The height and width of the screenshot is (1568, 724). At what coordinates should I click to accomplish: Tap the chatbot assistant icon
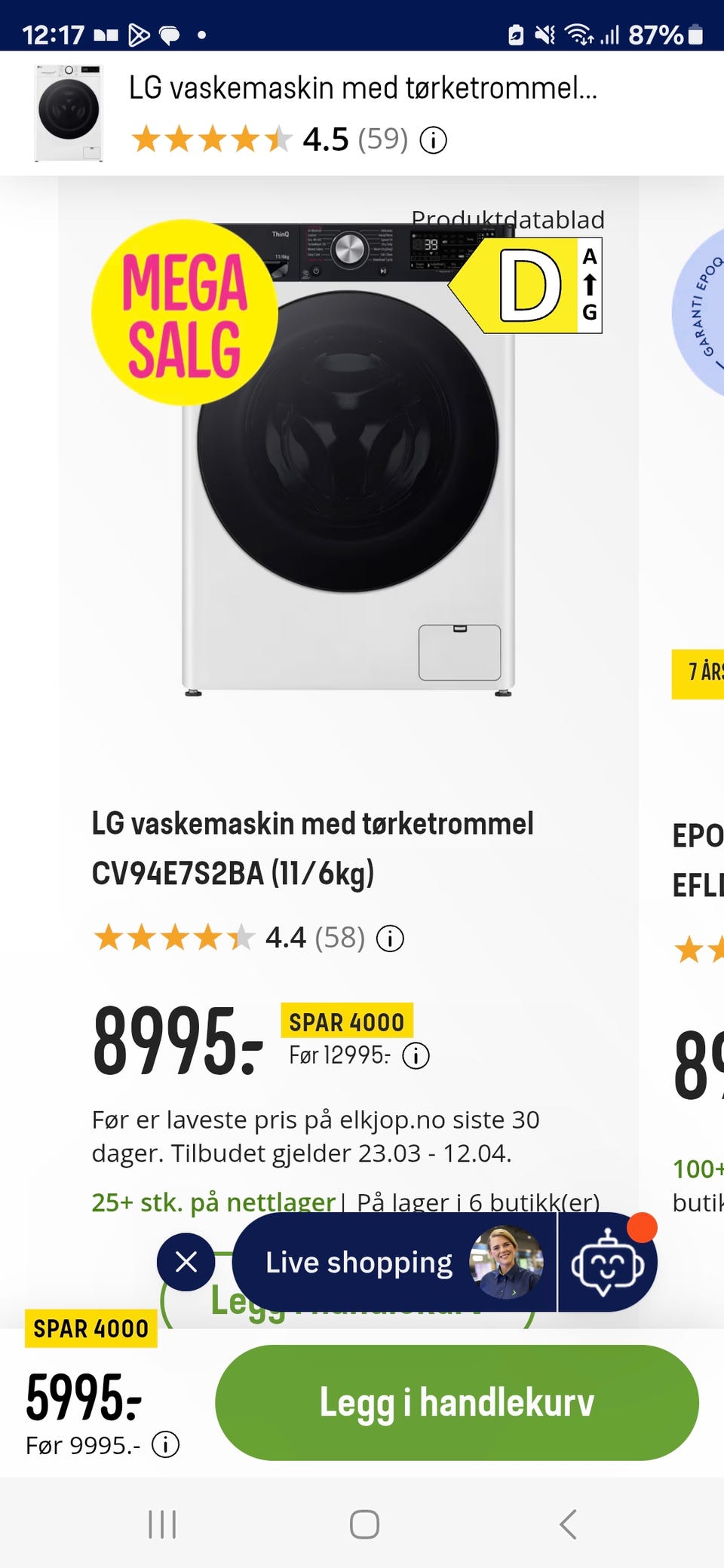(x=607, y=1263)
